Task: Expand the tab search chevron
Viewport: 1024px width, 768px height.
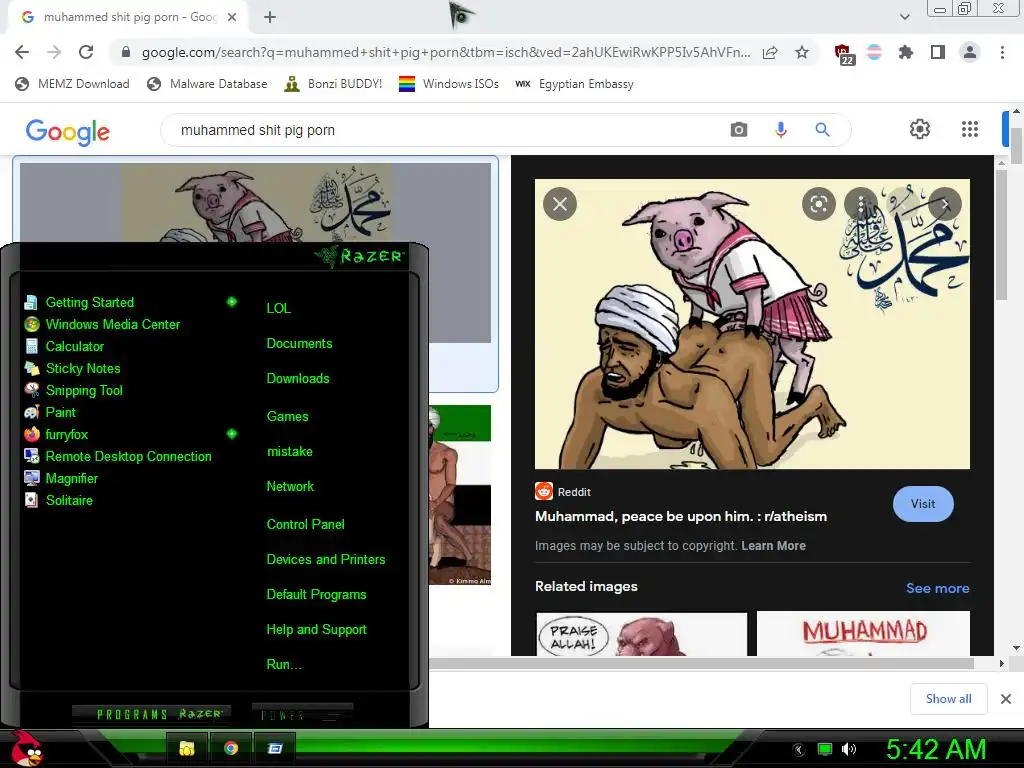Action: tap(904, 17)
